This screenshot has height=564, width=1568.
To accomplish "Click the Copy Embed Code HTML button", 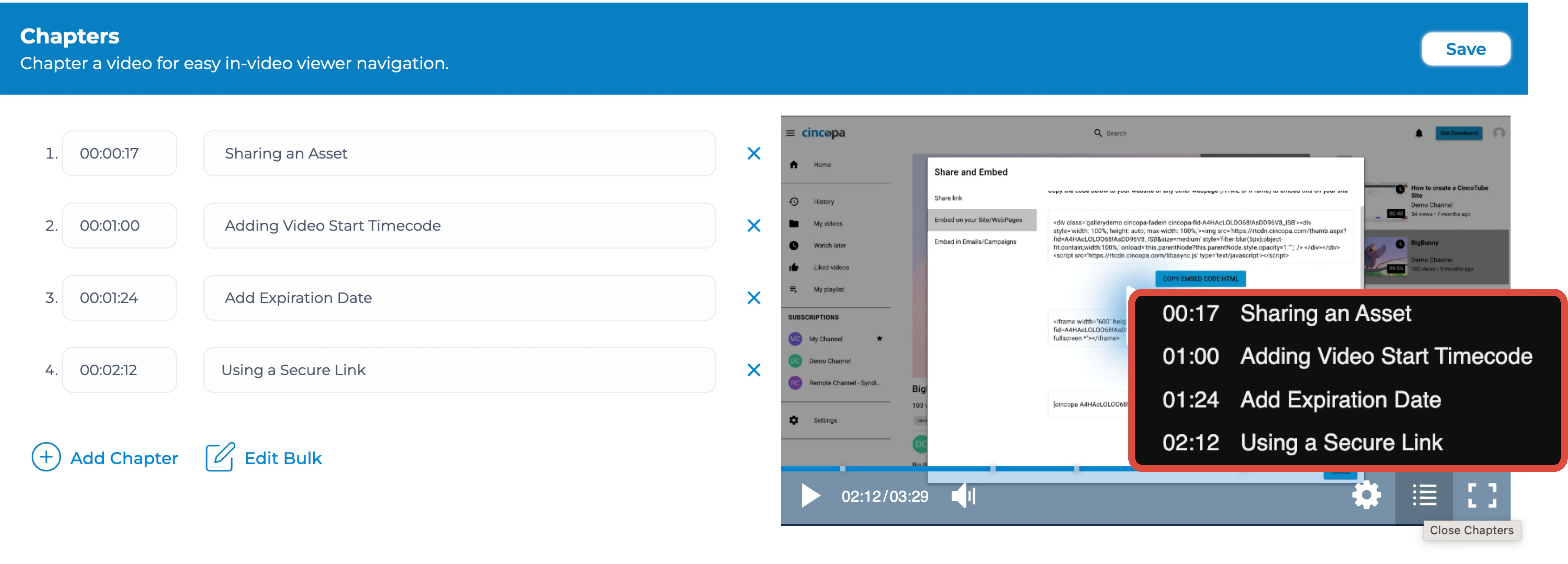I will click(x=1200, y=279).
